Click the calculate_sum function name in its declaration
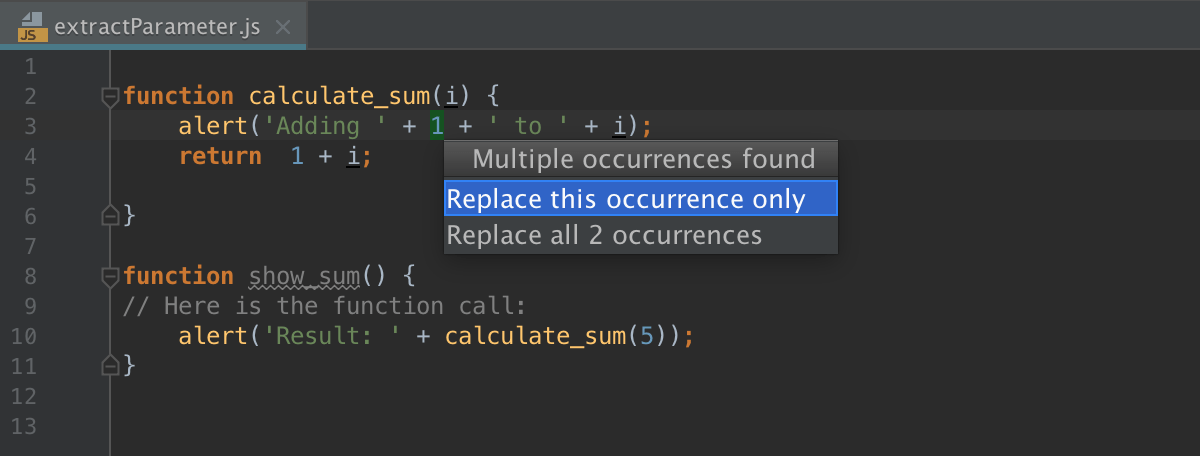The width and height of the screenshot is (1200, 456). [x=340, y=96]
